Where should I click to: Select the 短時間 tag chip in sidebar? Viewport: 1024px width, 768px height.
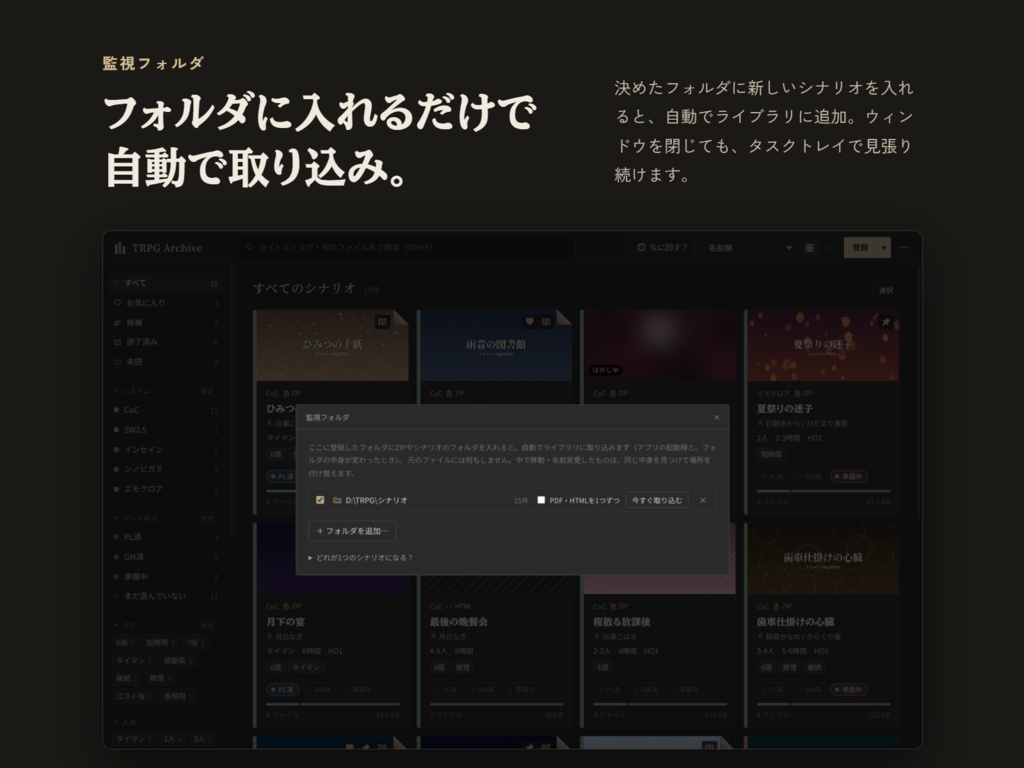pos(160,643)
